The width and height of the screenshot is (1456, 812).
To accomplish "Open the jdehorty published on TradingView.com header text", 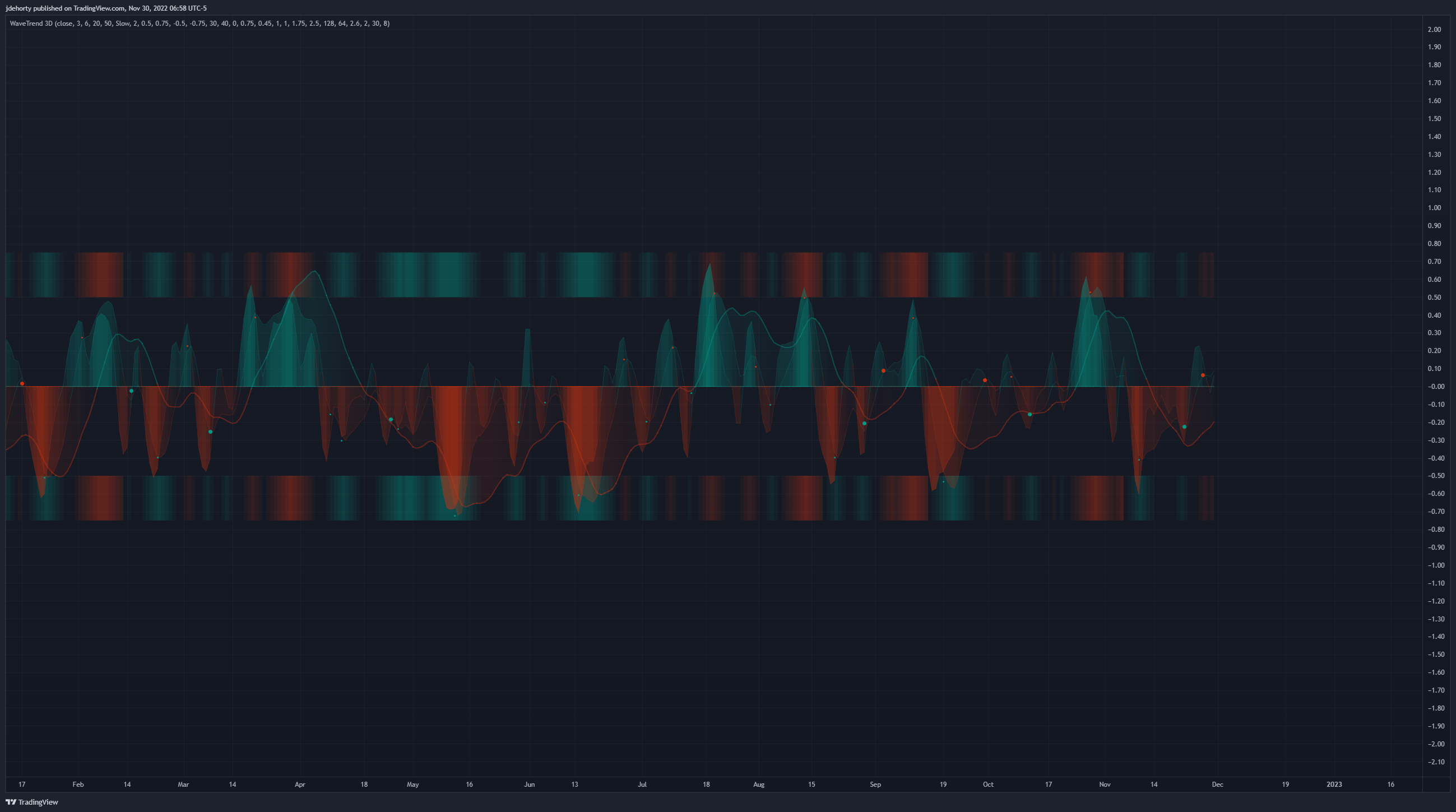I will [106, 8].
